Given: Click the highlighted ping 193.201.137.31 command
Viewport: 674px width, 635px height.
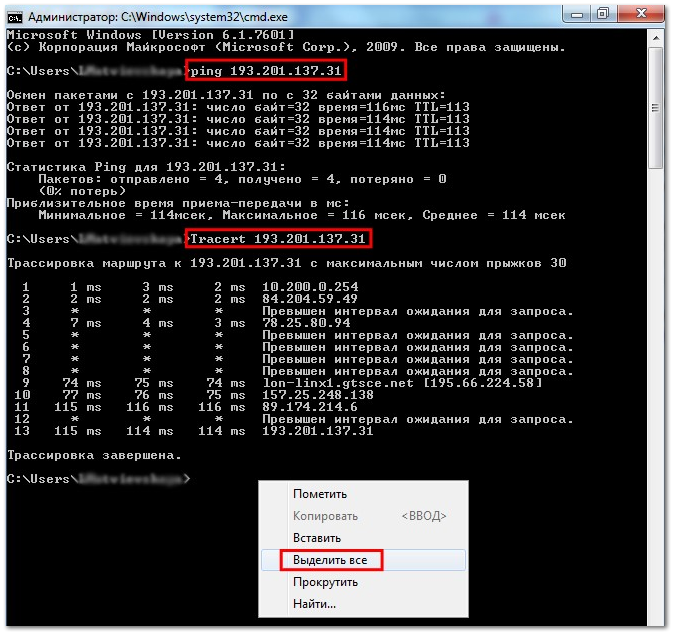Looking at the screenshot, I should coord(266,71).
